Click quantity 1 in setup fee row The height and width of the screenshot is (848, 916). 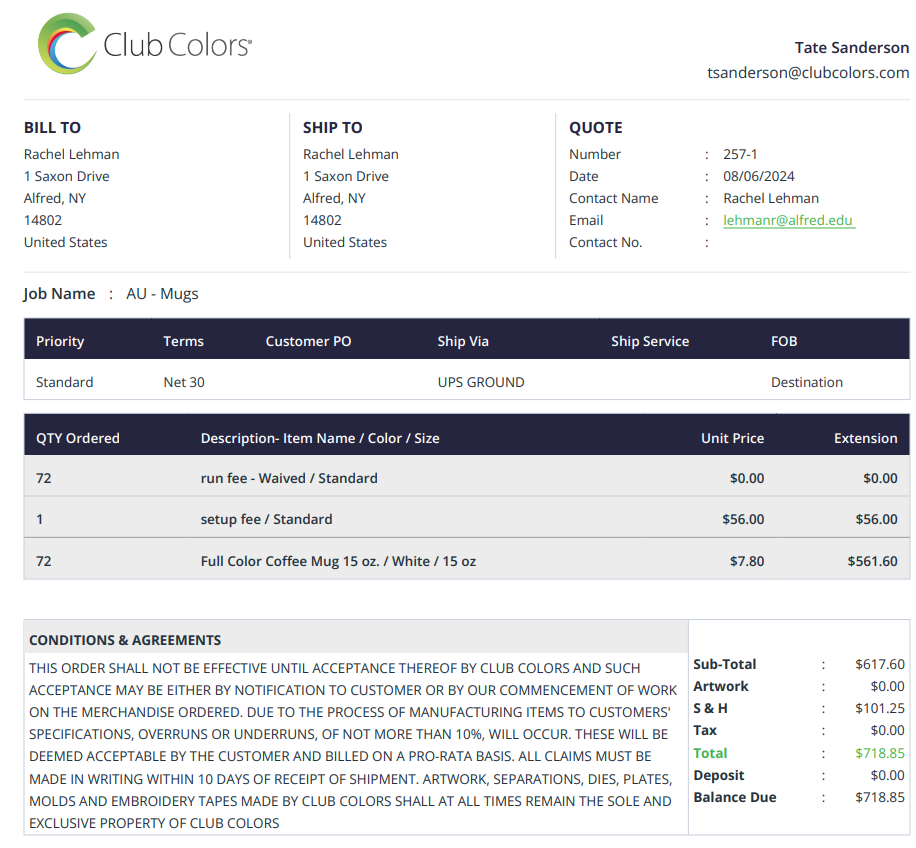point(40,519)
